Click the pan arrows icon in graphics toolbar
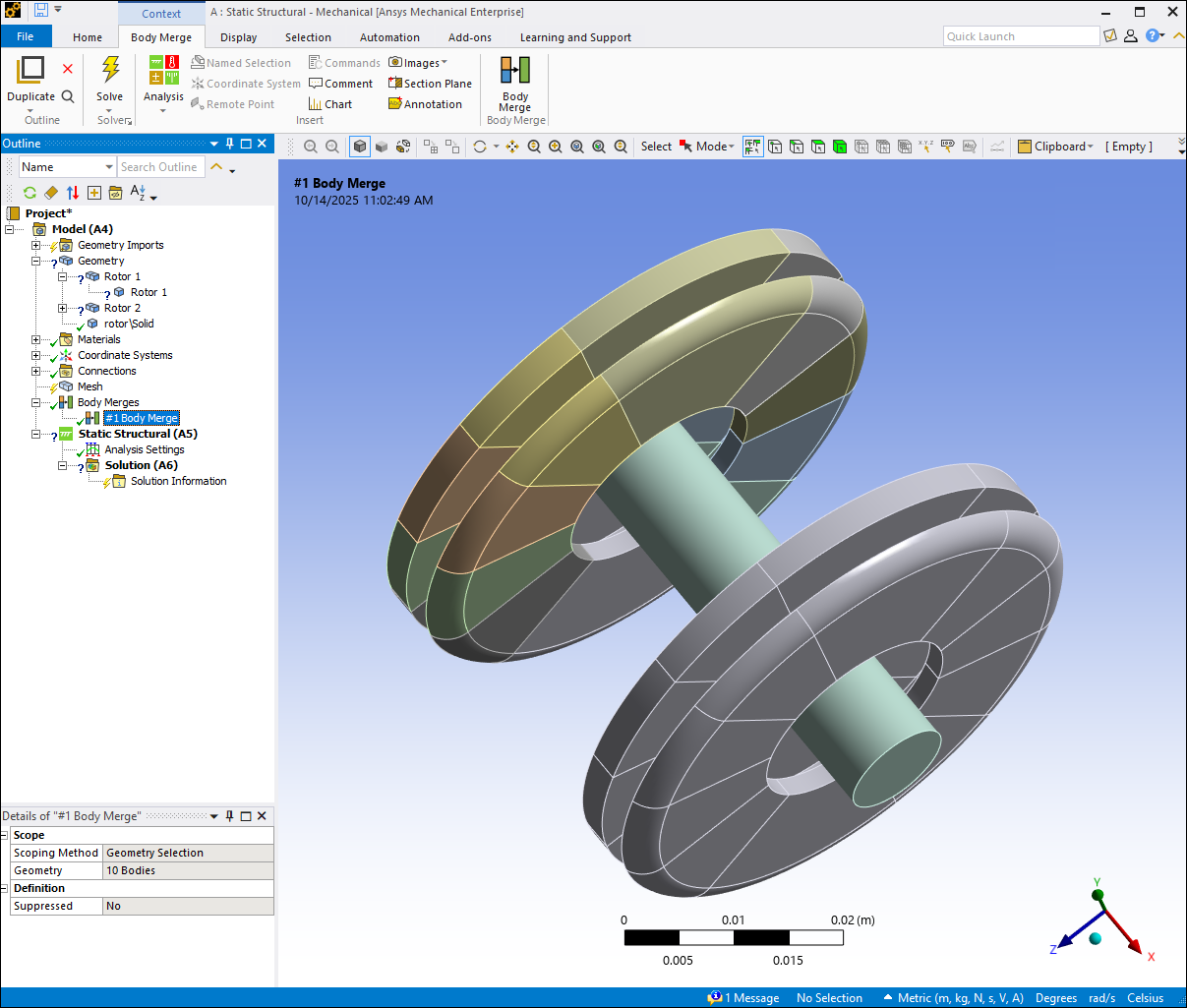Viewport: 1187px width, 1008px height. coord(512,147)
